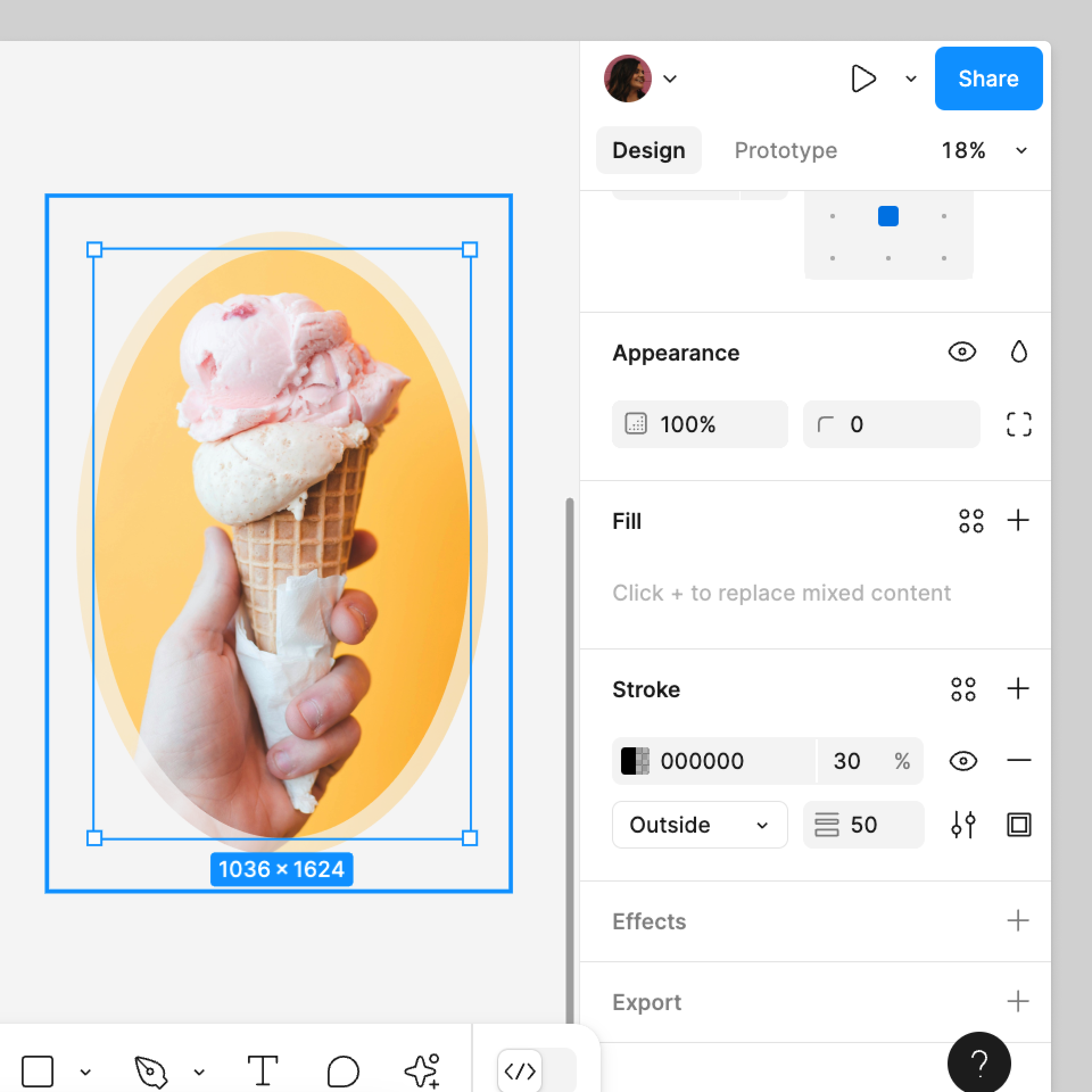1092x1092 pixels.
Task: Open Fill styles grid icon
Action: click(x=971, y=520)
